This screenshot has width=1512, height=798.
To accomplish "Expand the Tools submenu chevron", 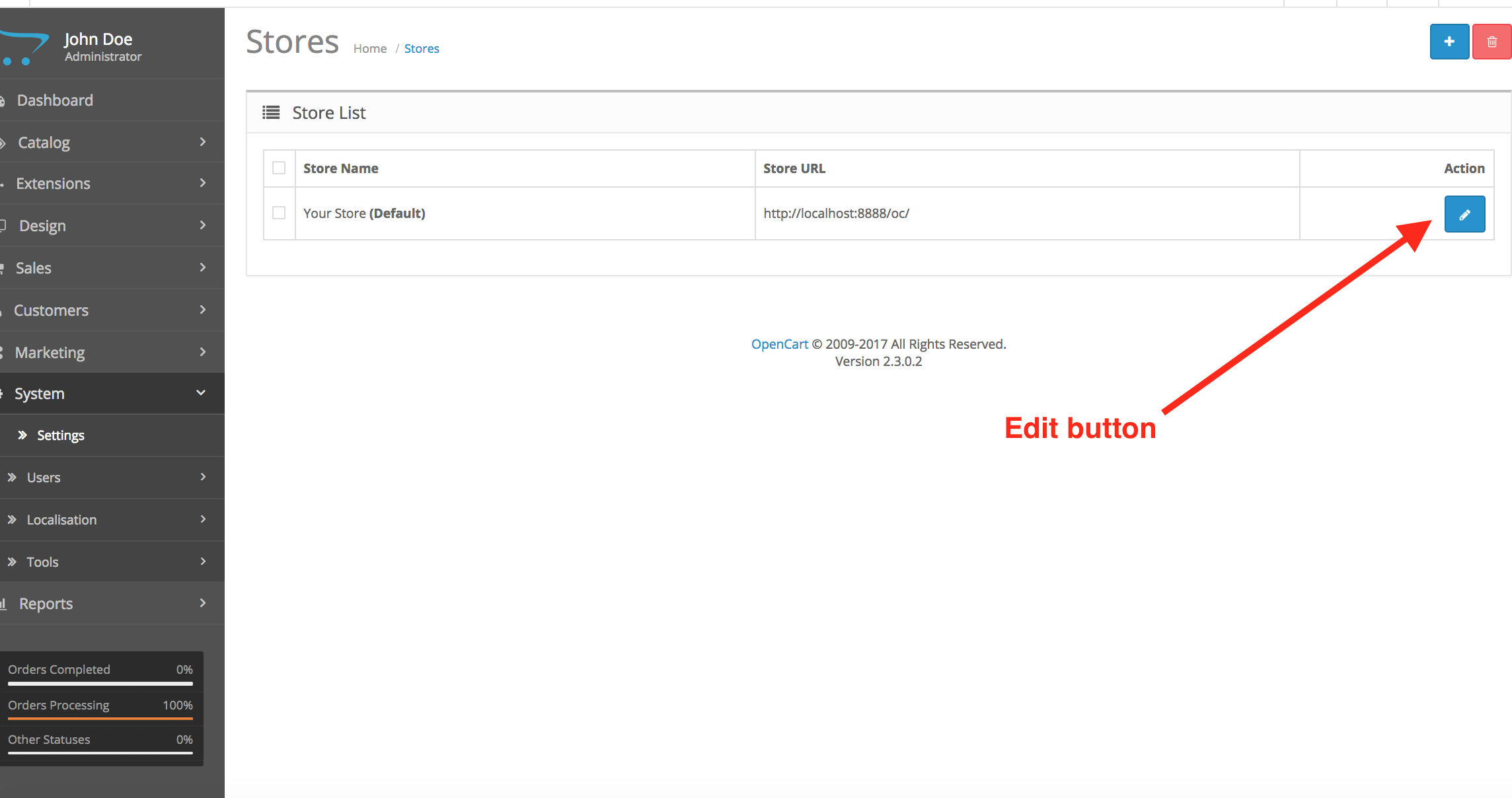I will (x=203, y=562).
